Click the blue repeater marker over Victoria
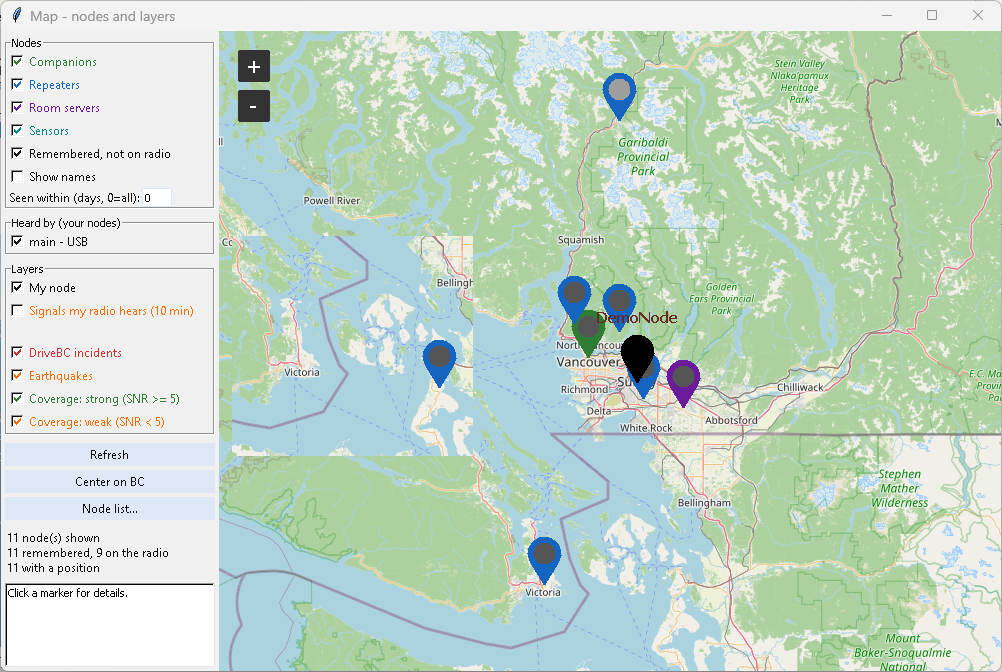The image size is (1002, 672). [x=544, y=560]
